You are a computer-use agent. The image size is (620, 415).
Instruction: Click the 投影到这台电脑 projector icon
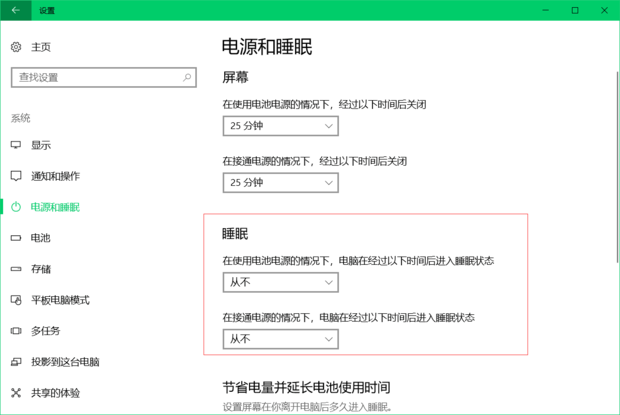click(x=16, y=362)
